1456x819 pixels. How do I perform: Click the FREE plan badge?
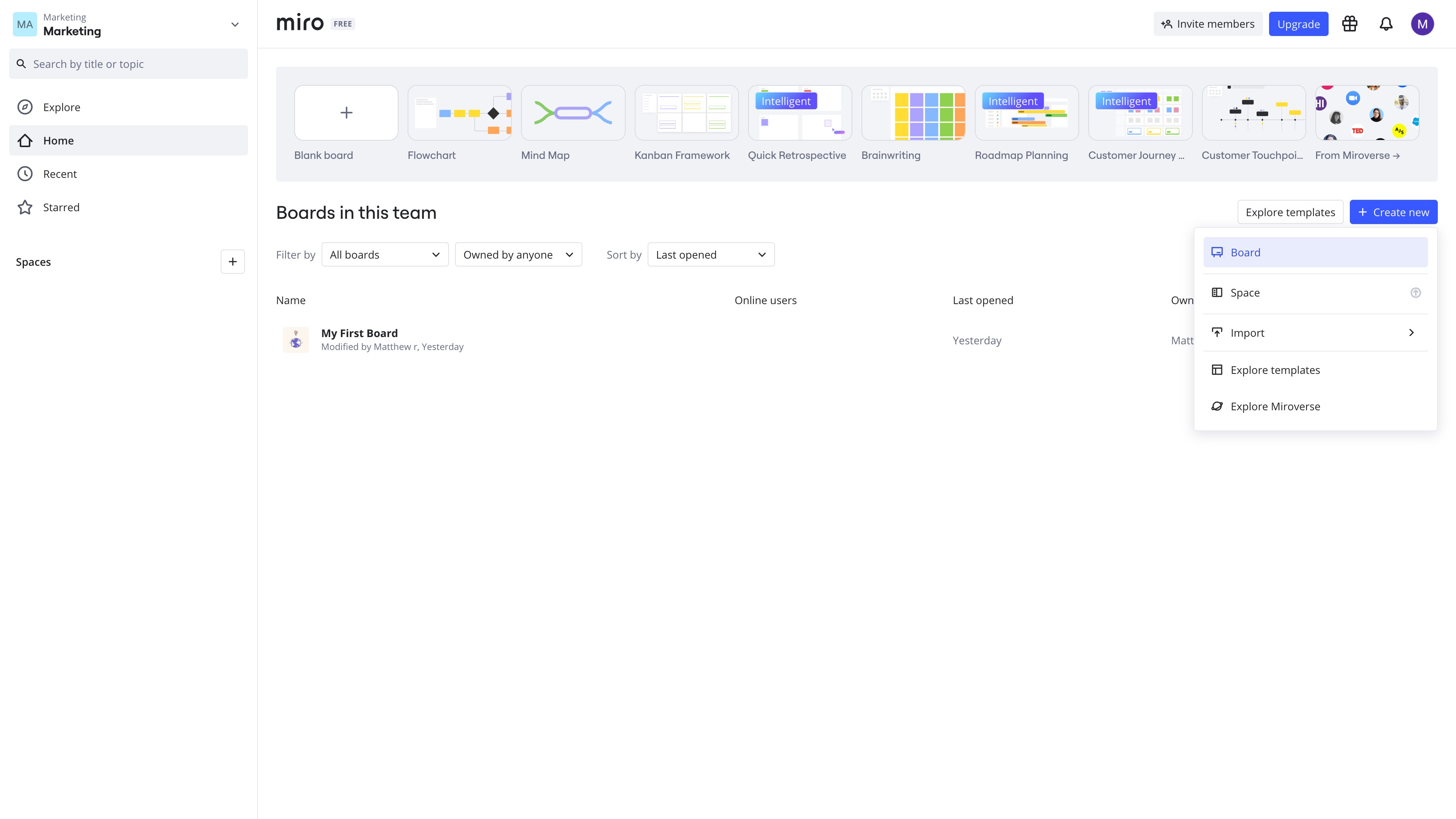pyautogui.click(x=342, y=24)
